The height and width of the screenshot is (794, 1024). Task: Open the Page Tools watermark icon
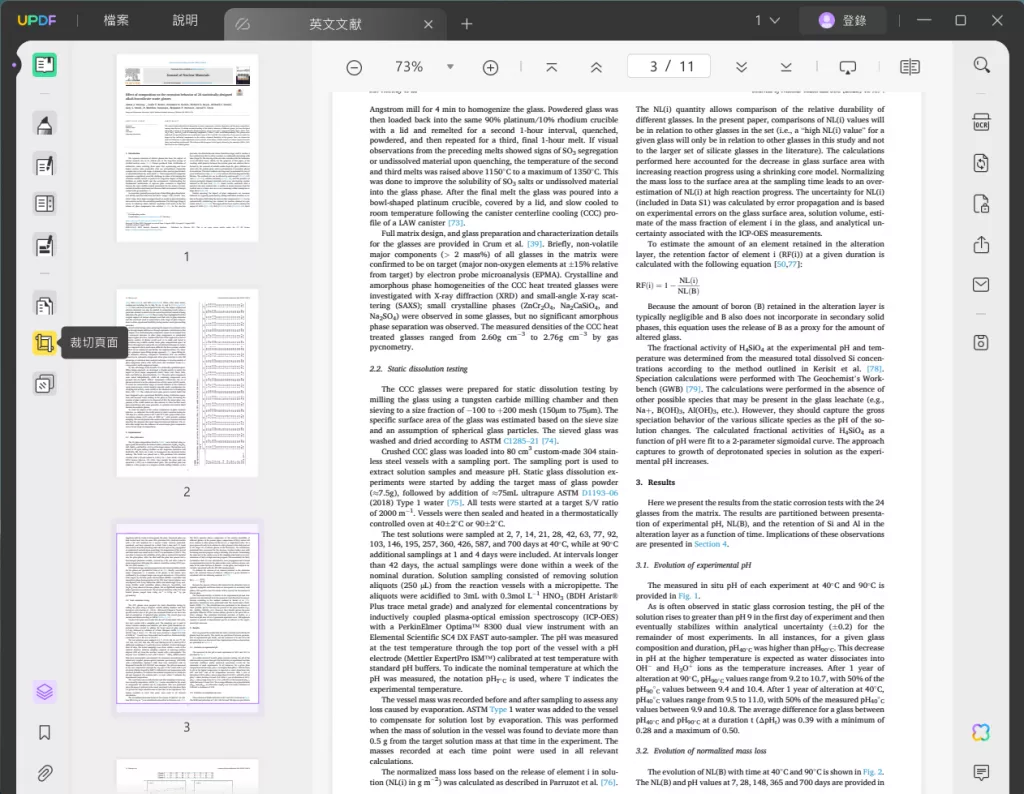coord(44,384)
